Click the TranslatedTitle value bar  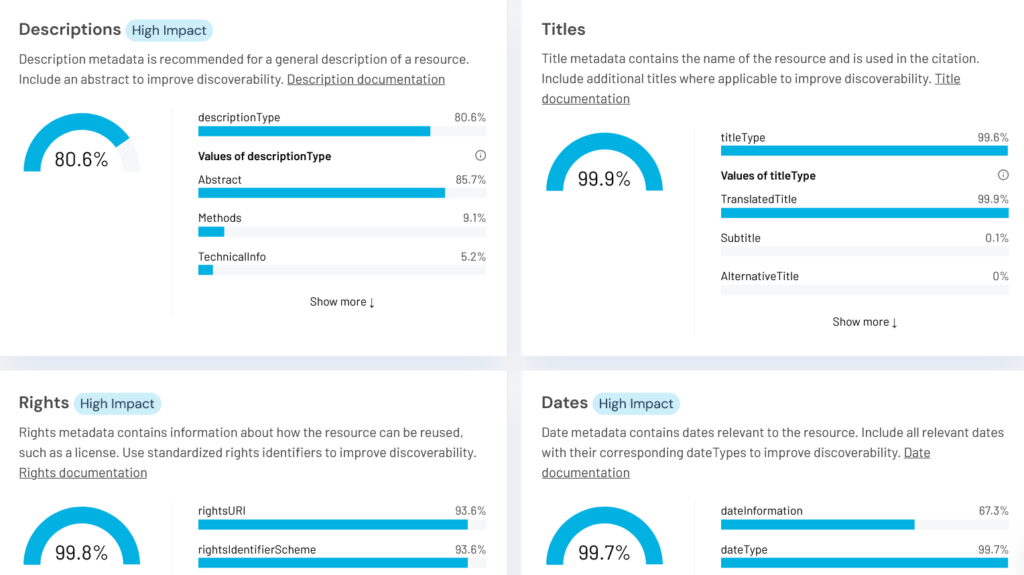865,213
